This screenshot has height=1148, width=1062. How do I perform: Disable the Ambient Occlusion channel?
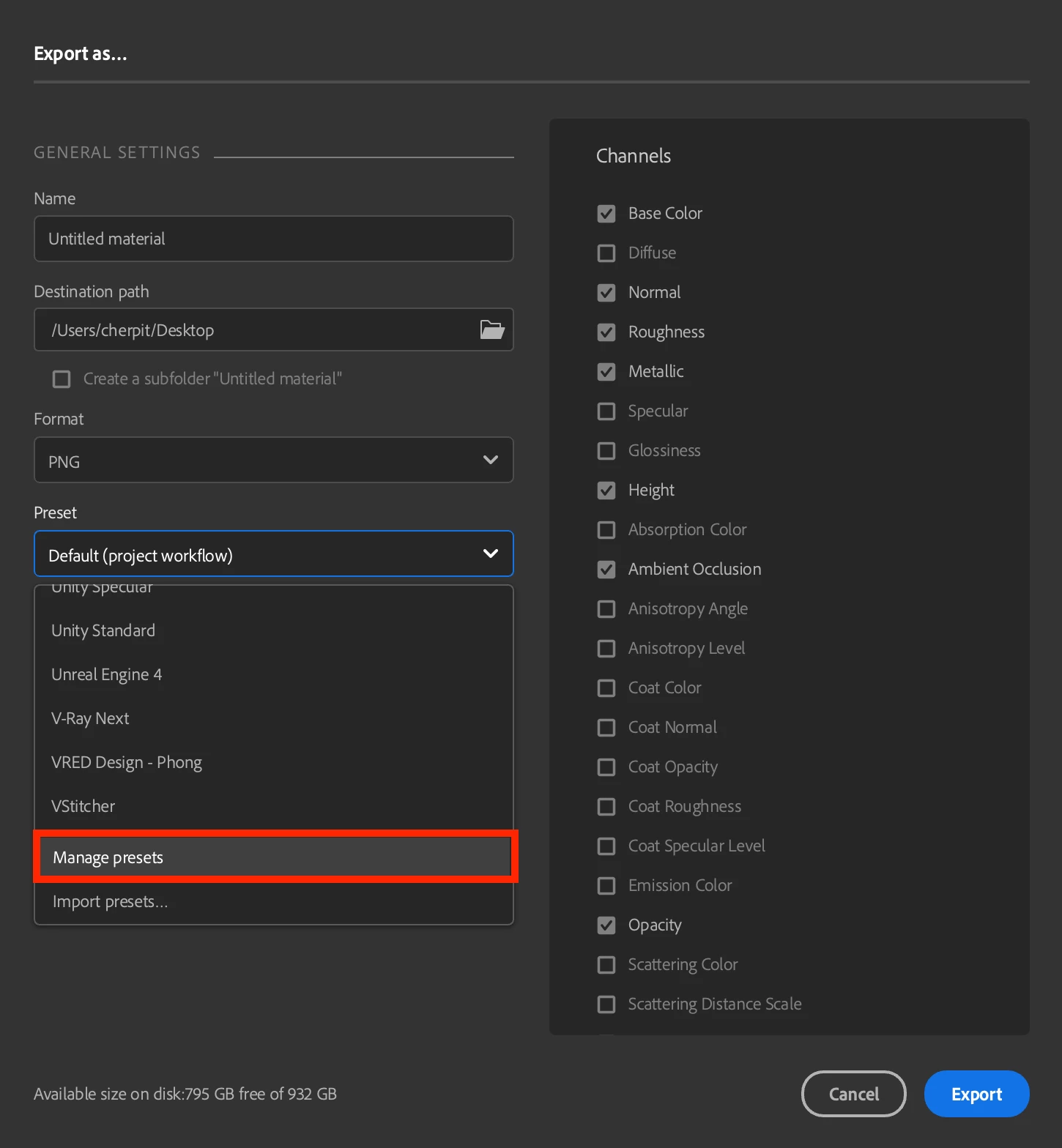point(606,570)
